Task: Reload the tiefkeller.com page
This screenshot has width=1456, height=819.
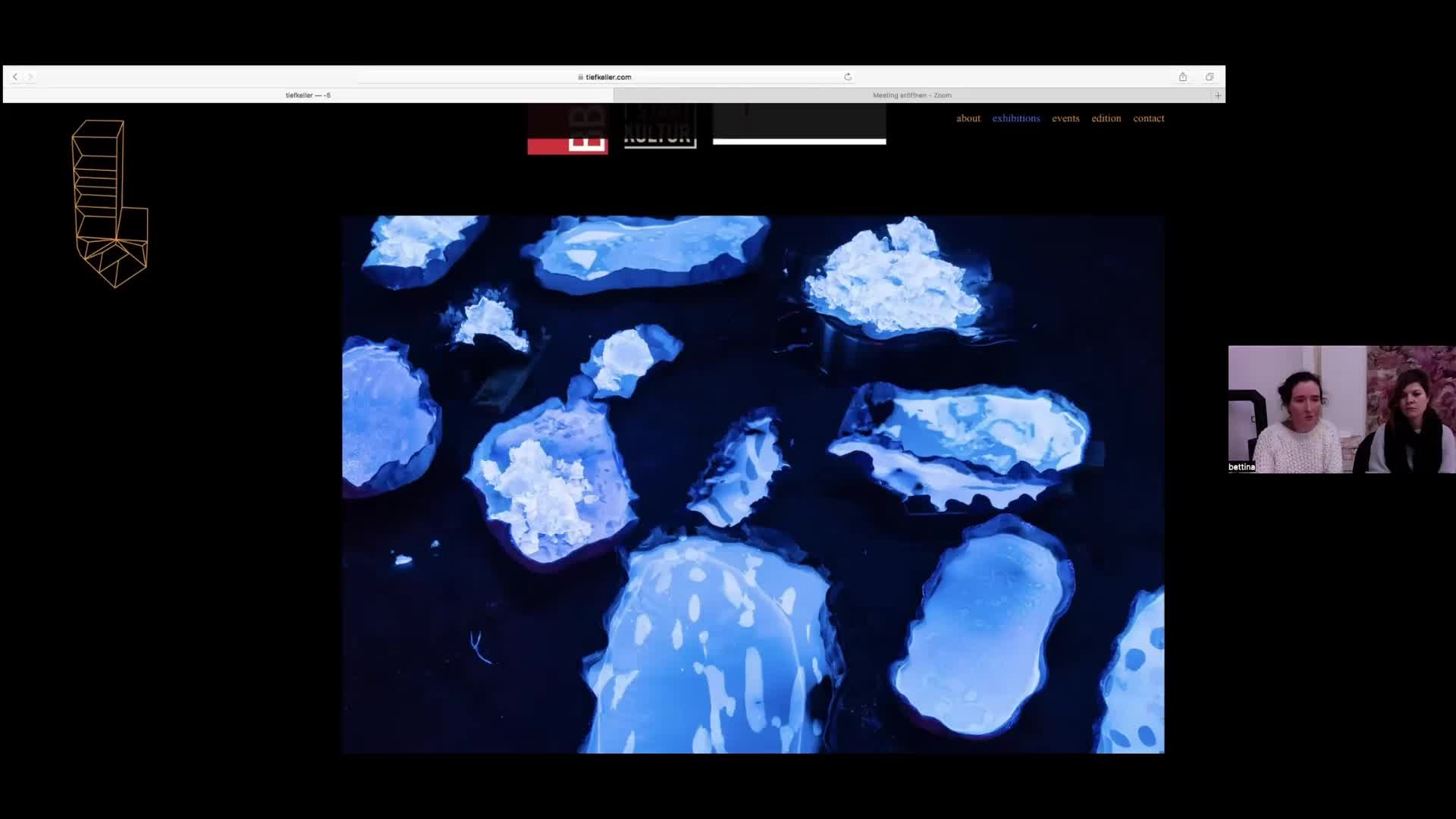Action: pos(847,77)
